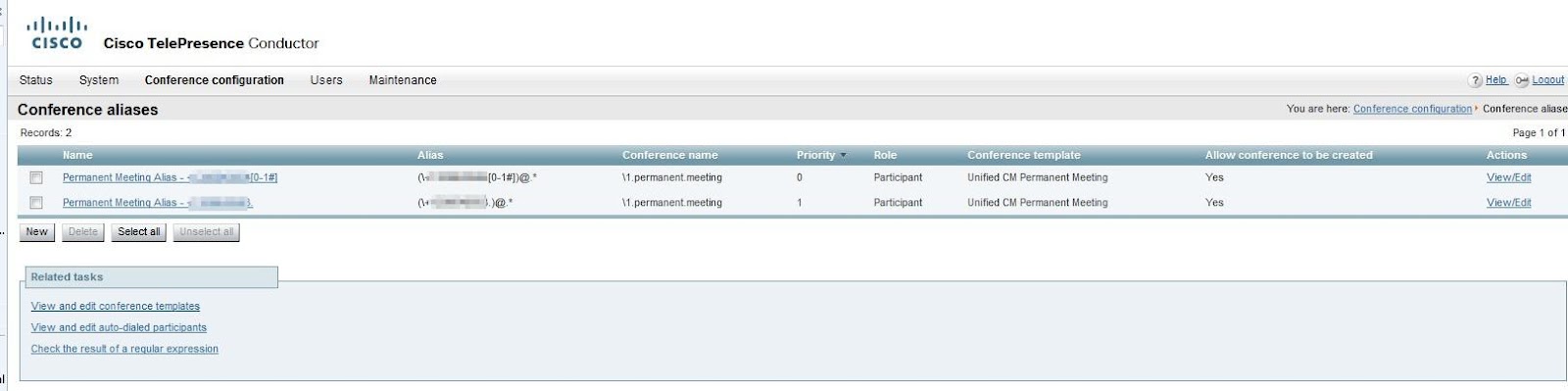Open the Users menu

(x=326, y=80)
